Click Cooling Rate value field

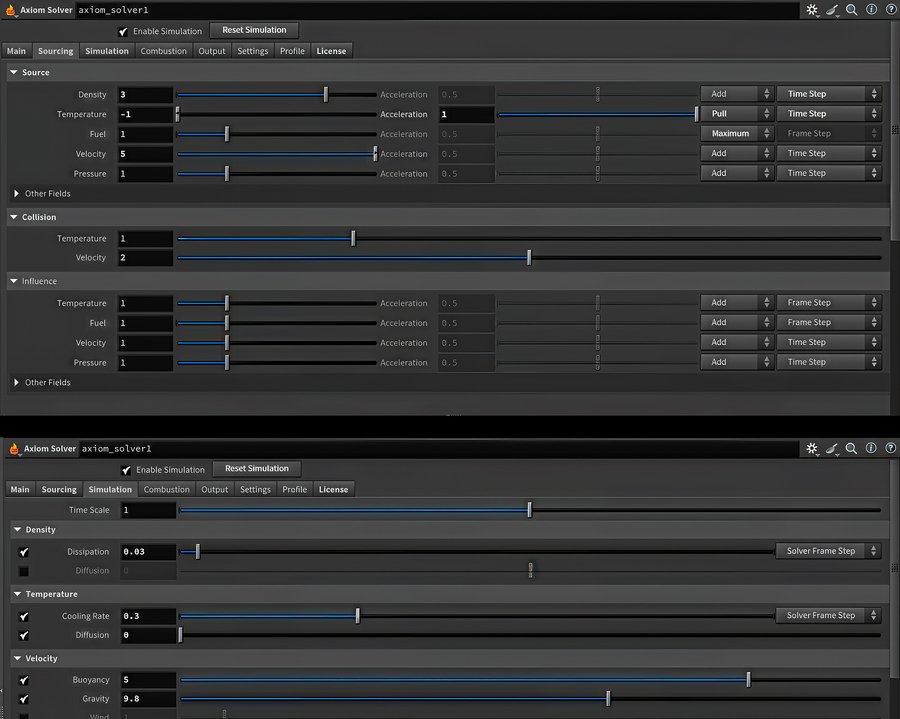[x=148, y=616]
